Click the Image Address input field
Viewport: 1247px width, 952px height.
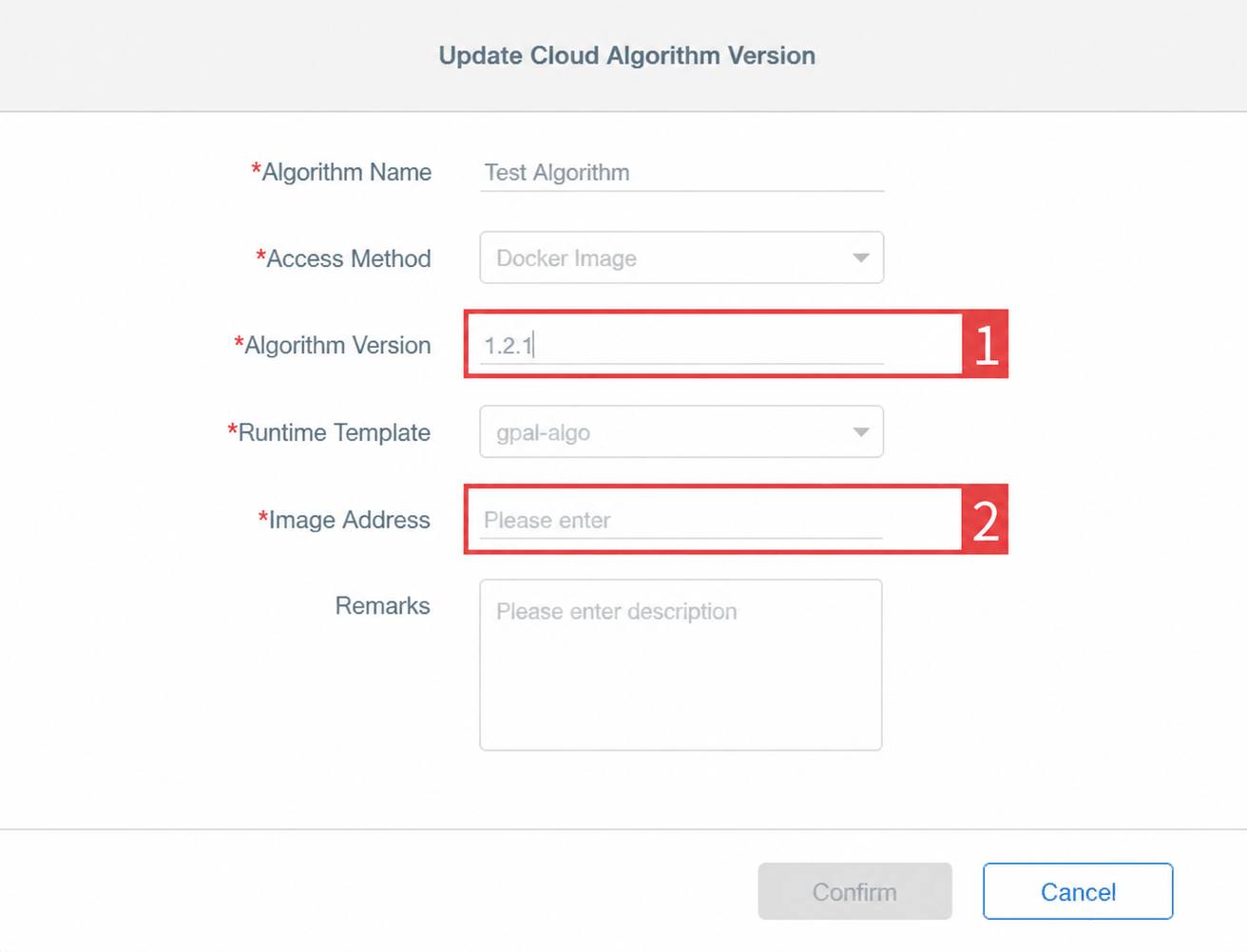pos(681,521)
